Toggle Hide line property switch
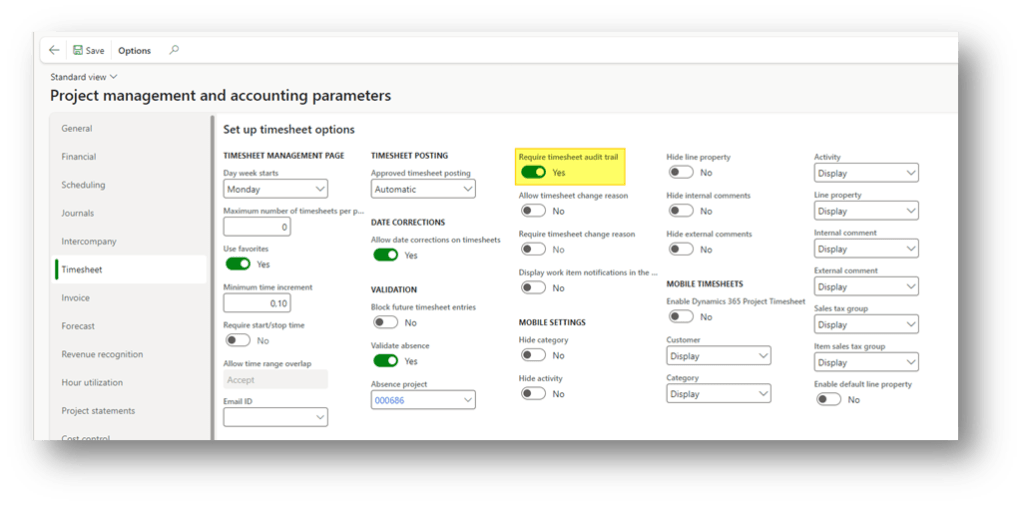 tap(681, 173)
